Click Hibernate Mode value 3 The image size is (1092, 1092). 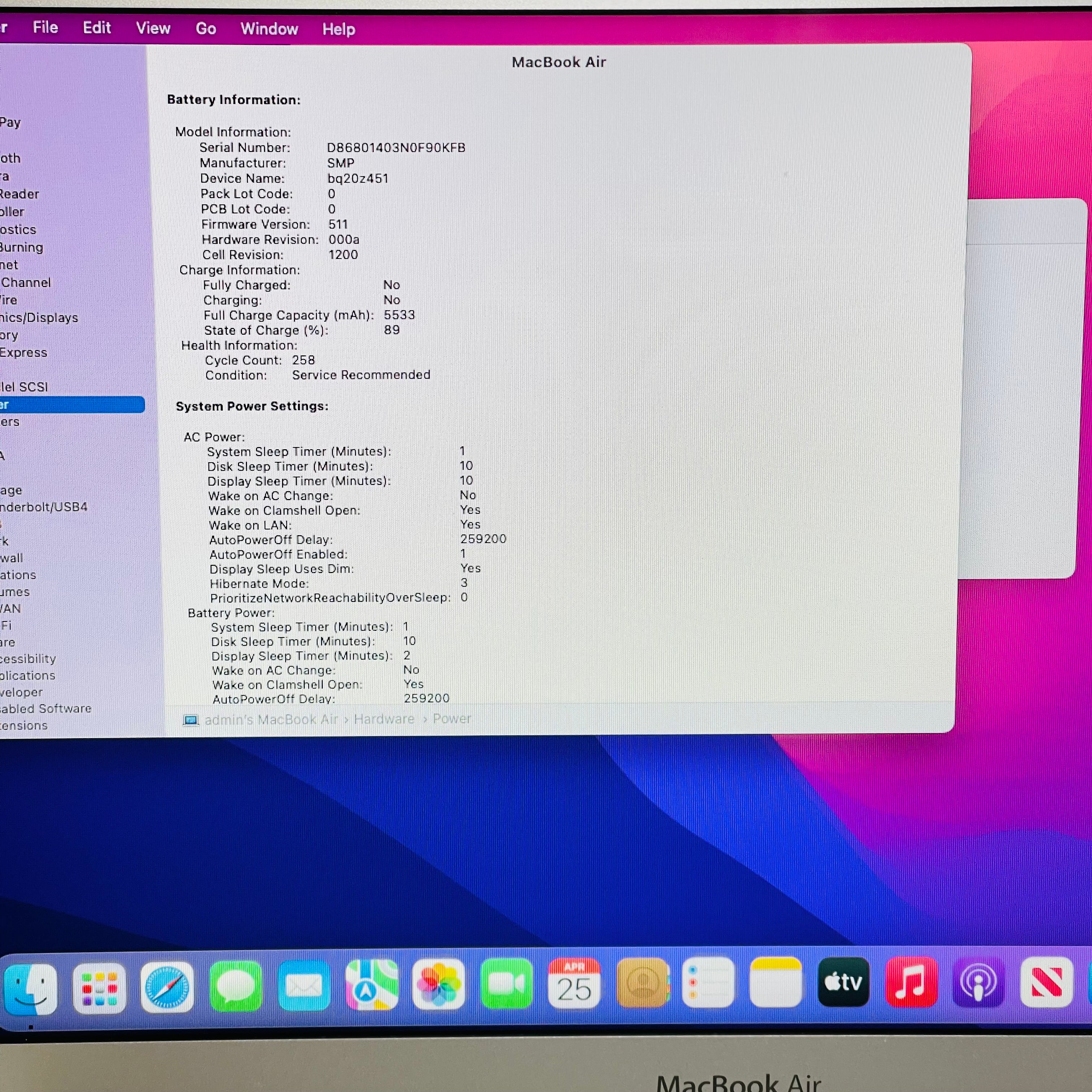pos(464,583)
